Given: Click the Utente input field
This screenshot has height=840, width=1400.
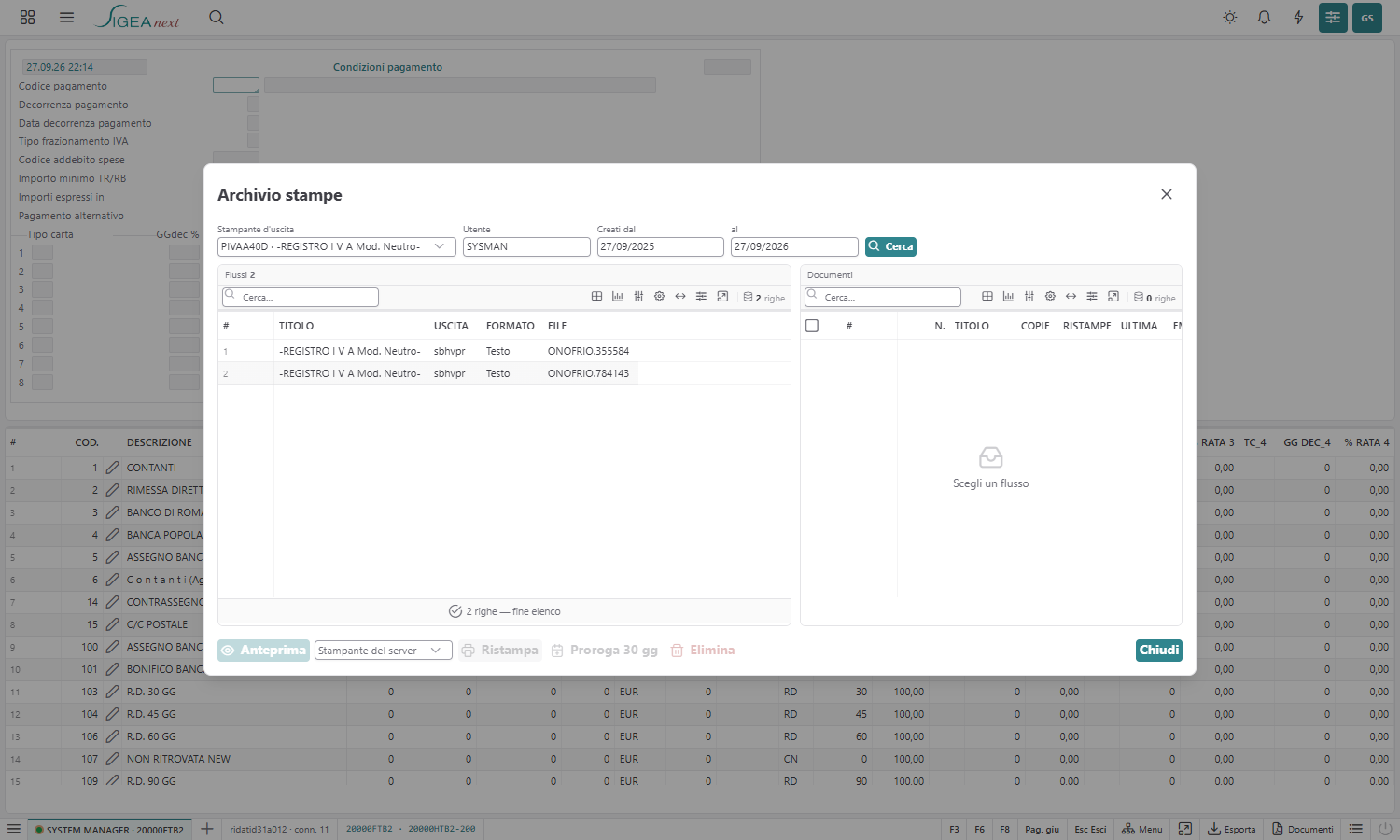Looking at the screenshot, I should (526, 246).
